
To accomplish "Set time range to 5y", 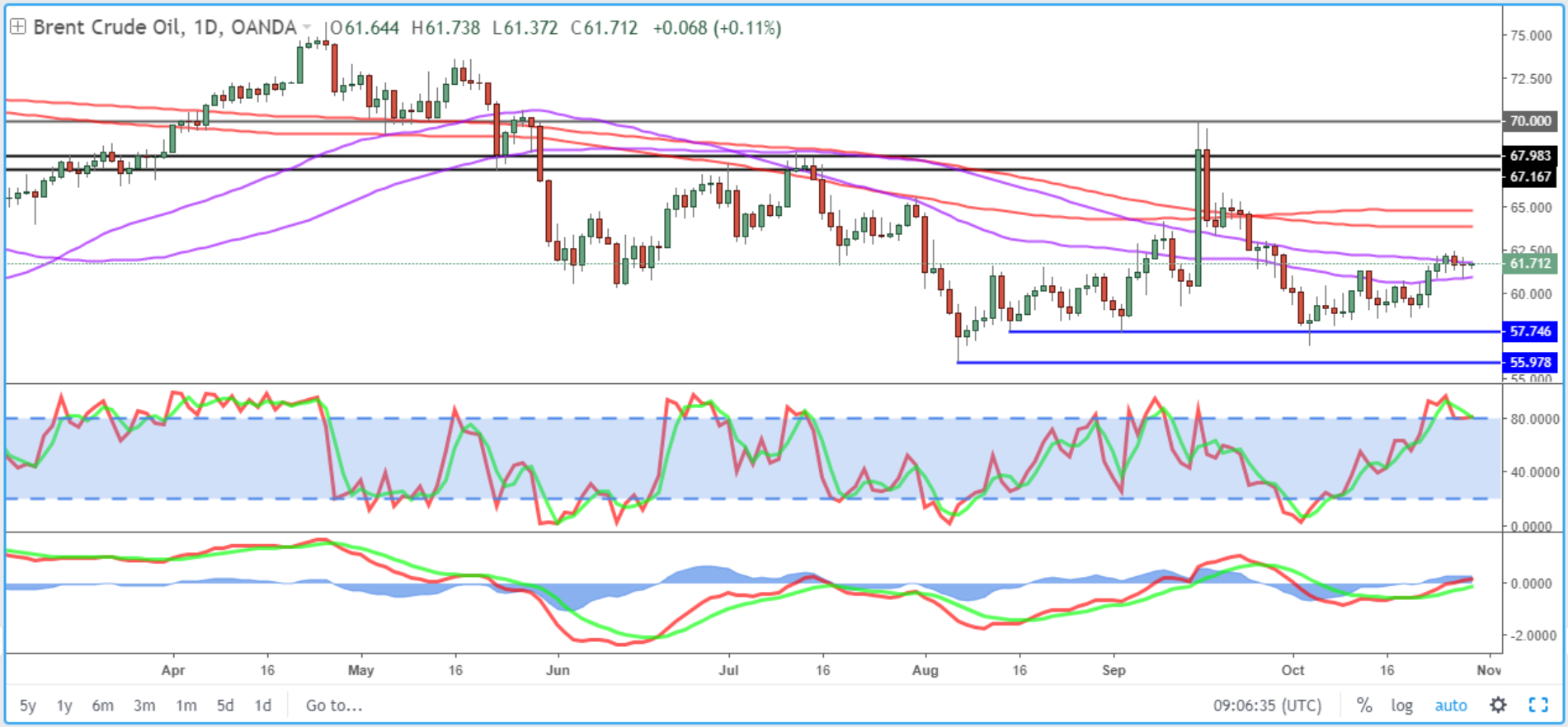I will (x=28, y=706).
